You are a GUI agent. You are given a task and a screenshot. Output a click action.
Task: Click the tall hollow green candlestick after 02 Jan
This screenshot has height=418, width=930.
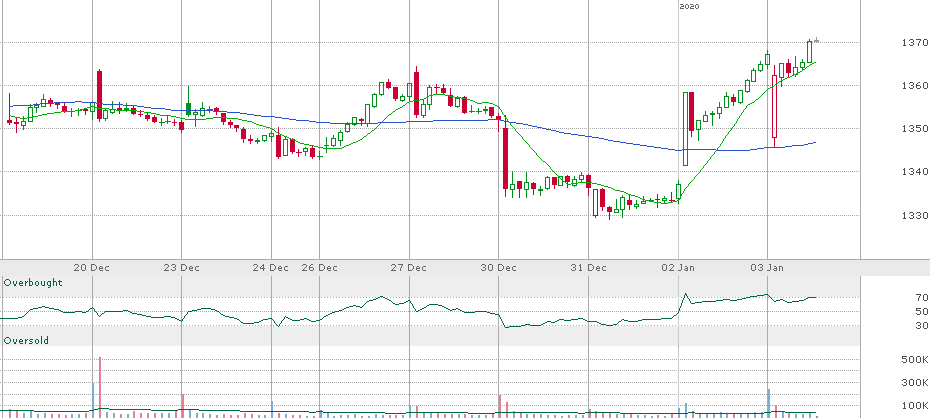(x=686, y=129)
